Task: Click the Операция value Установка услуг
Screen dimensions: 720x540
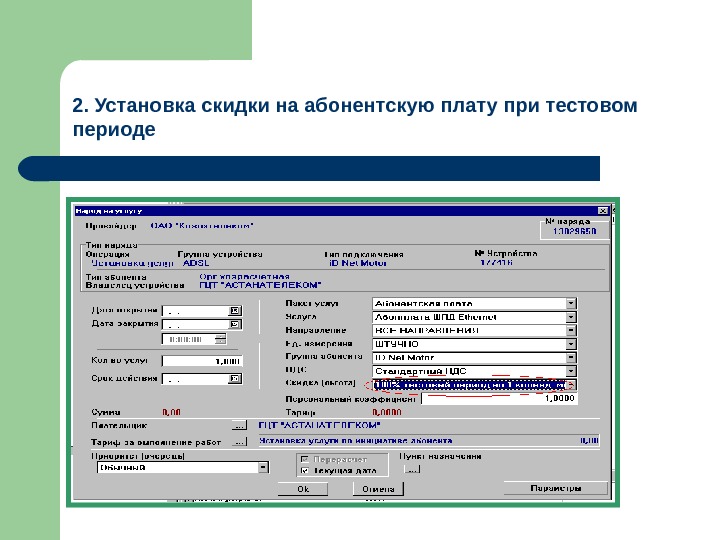Action: point(133,263)
